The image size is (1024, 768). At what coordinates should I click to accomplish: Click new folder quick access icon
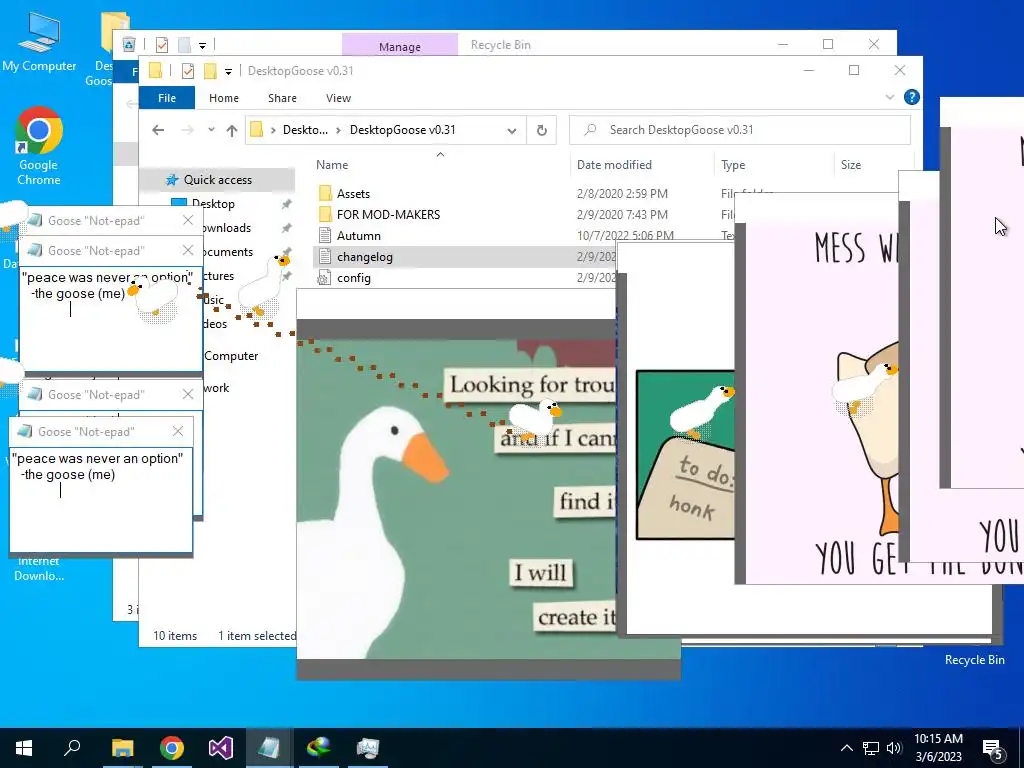pos(210,71)
